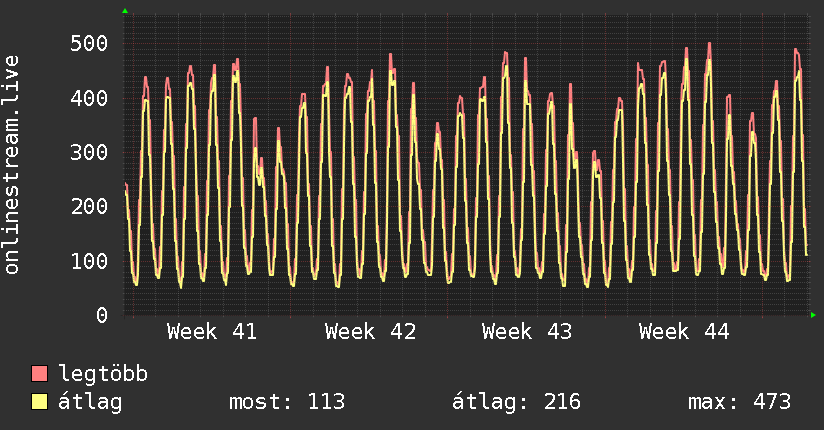Click the green arrow atop the y-axis
This screenshot has height=430, width=824.
pyautogui.click(x=125, y=11)
